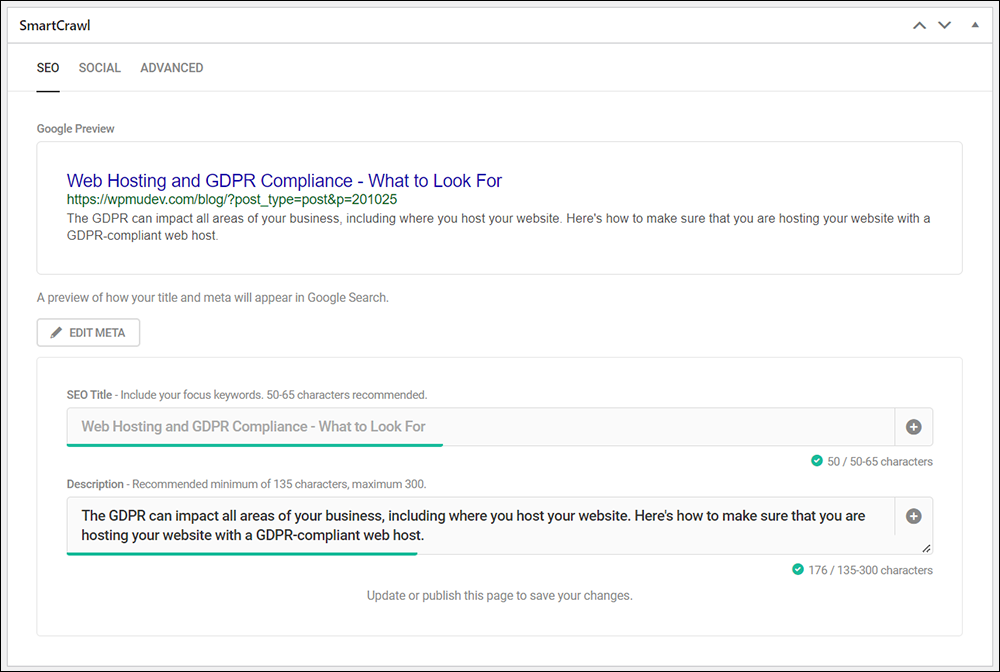Move the SmartCrawl panel down
Image resolution: width=1000 pixels, height=672 pixels.
tap(945, 26)
